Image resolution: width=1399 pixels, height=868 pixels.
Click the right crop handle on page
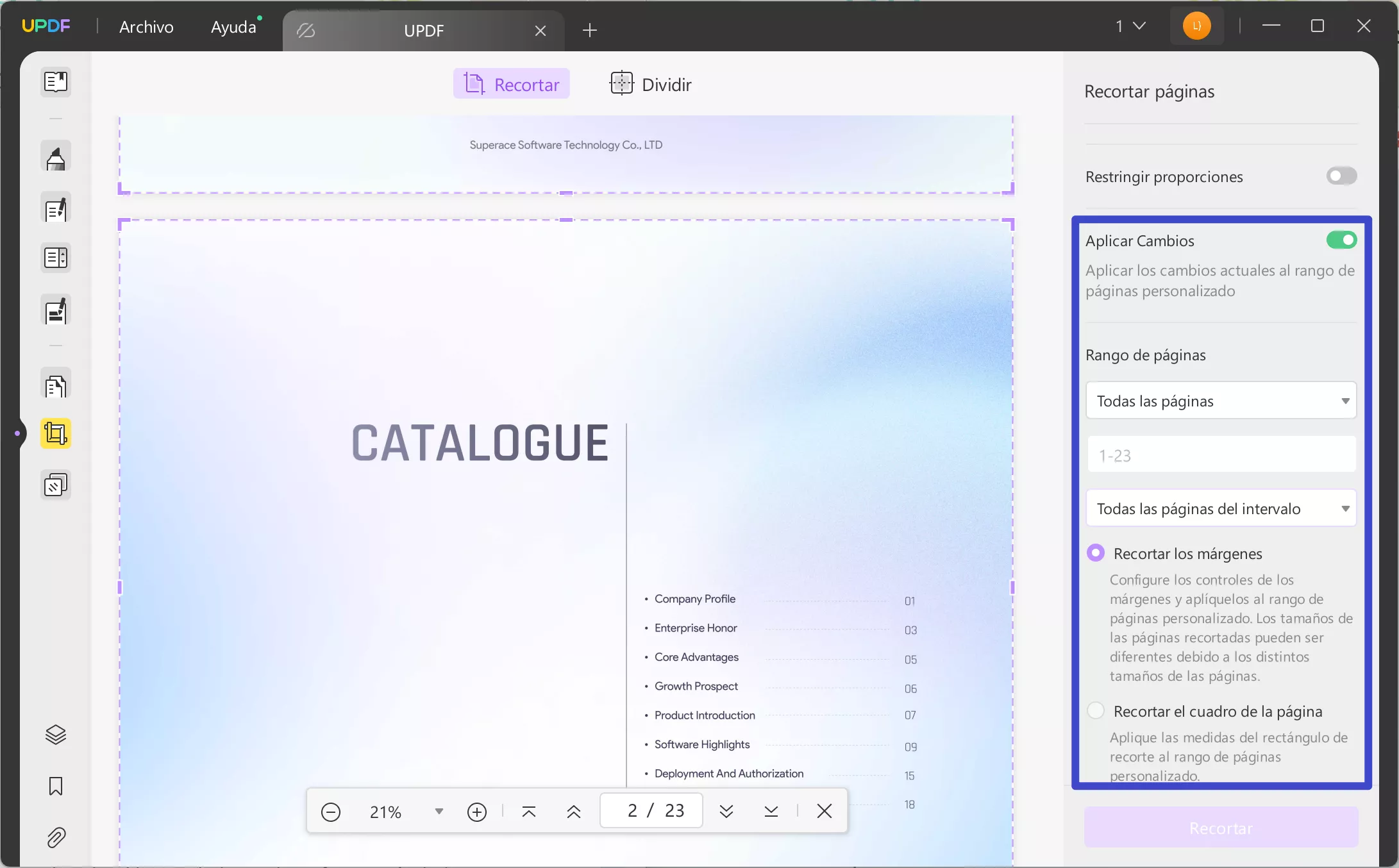pos(1012,587)
